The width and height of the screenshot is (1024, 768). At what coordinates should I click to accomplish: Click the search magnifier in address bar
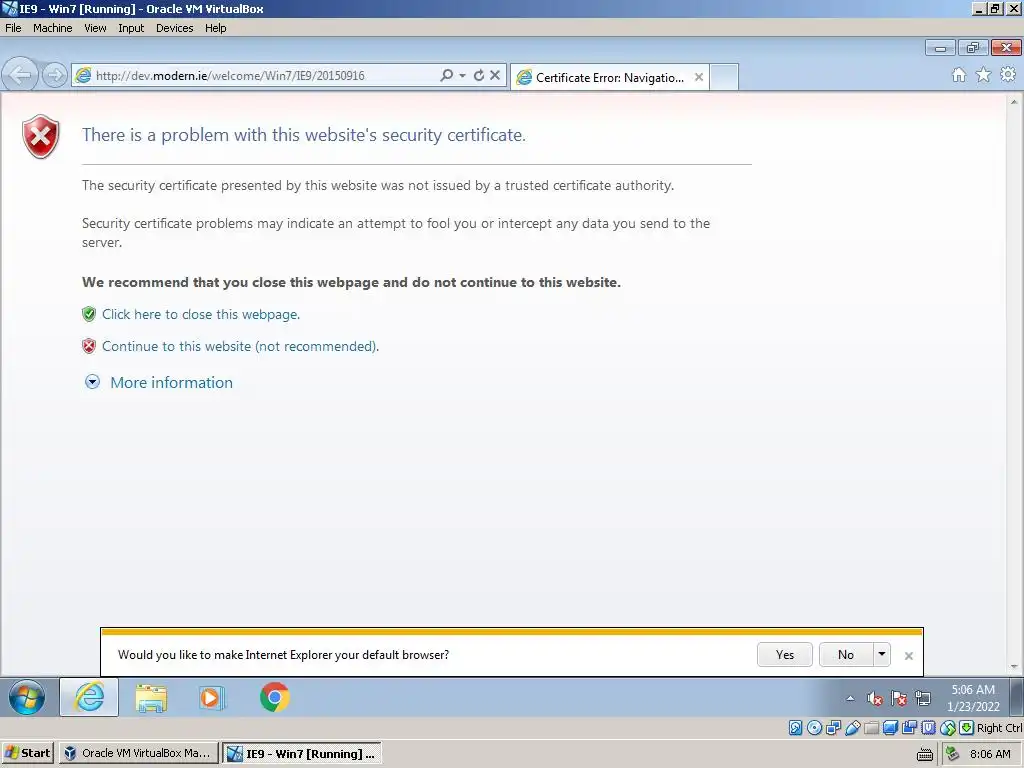tap(447, 75)
